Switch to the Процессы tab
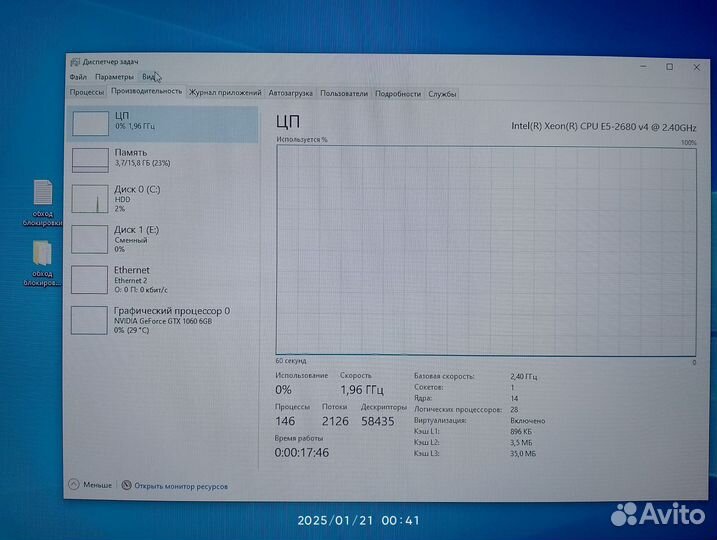This screenshot has width=717, height=540. pos(87,93)
